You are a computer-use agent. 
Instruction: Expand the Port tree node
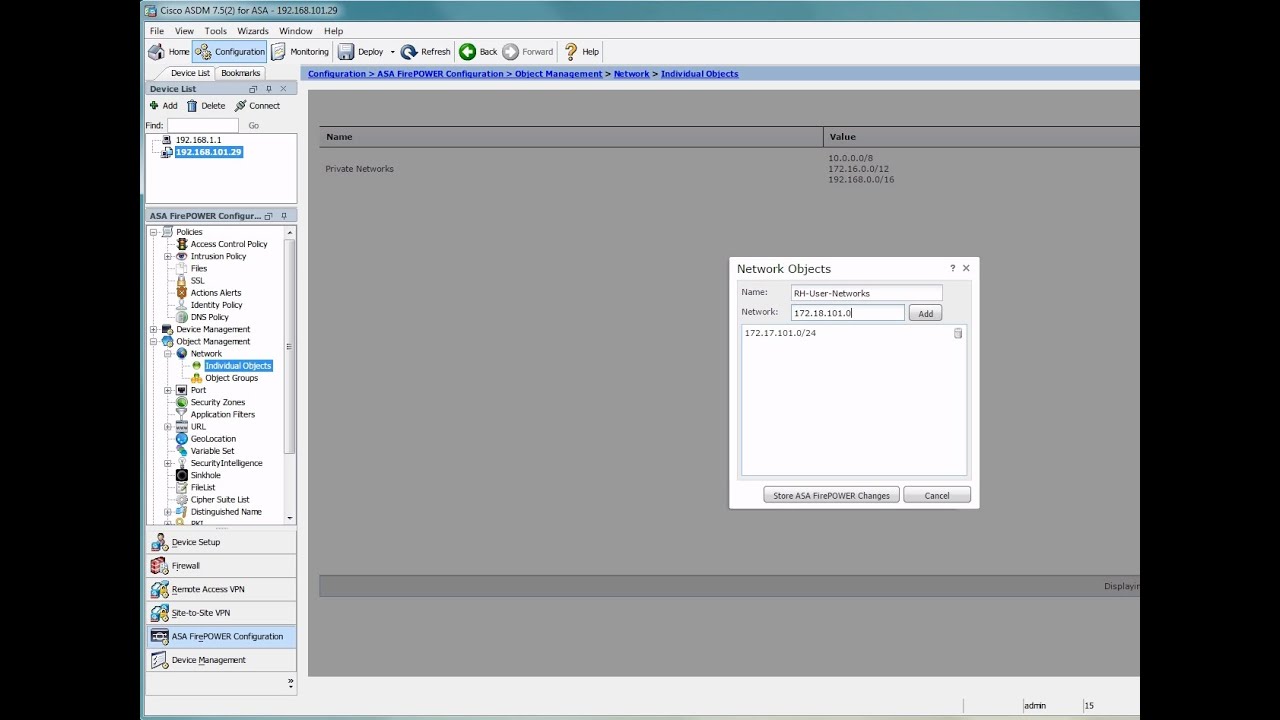[x=168, y=390]
